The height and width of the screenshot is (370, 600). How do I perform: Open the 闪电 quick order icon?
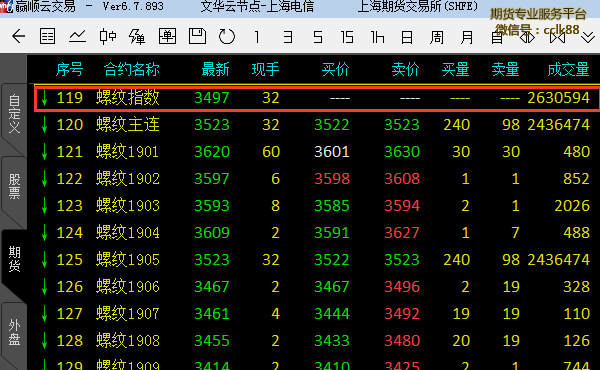[137, 37]
